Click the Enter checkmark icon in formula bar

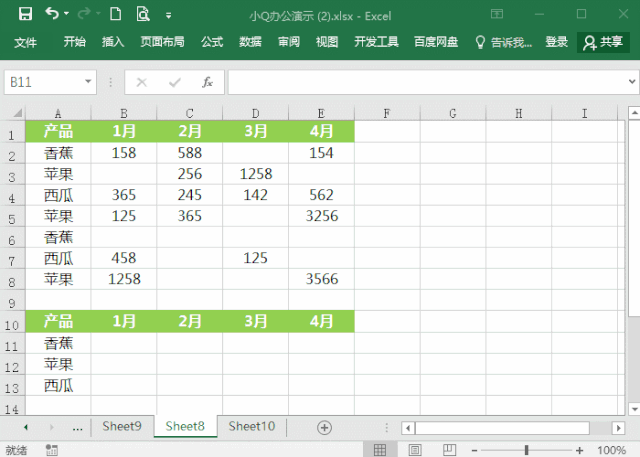pyautogui.click(x=175, y=82)
